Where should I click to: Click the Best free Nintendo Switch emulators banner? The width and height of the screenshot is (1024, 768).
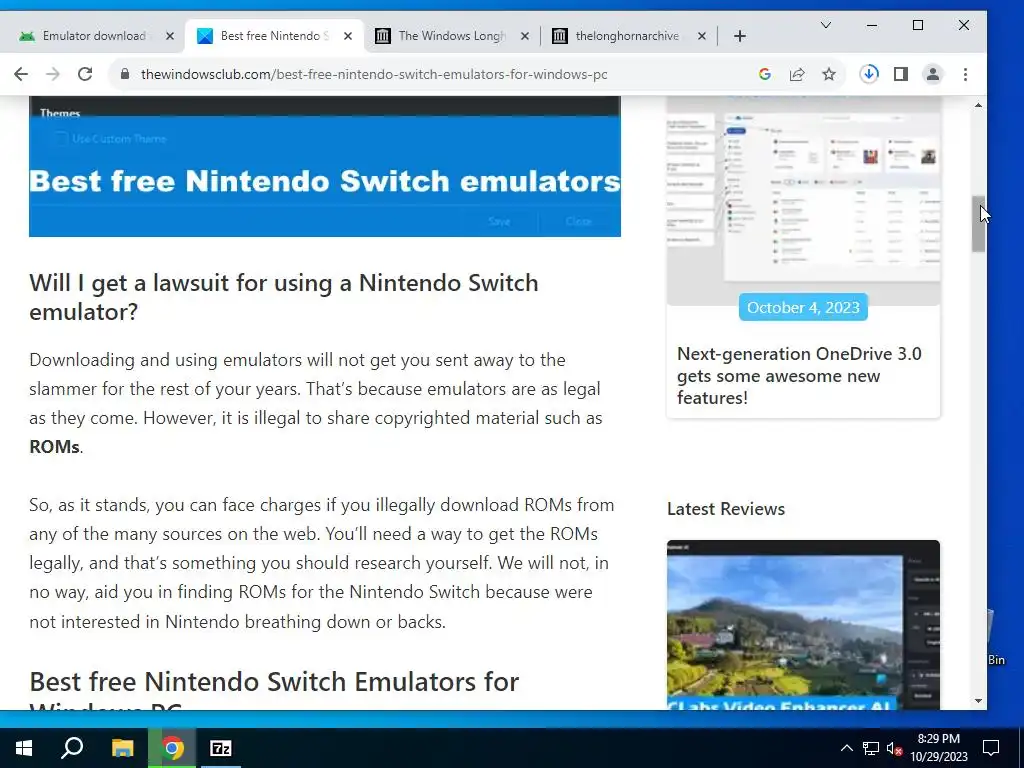325,167
